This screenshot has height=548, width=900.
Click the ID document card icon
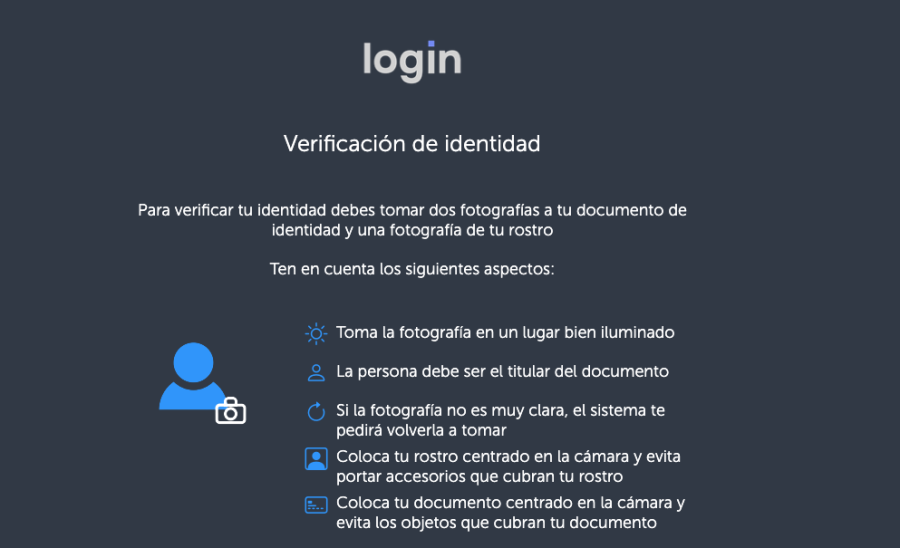(x=316, y=505)
